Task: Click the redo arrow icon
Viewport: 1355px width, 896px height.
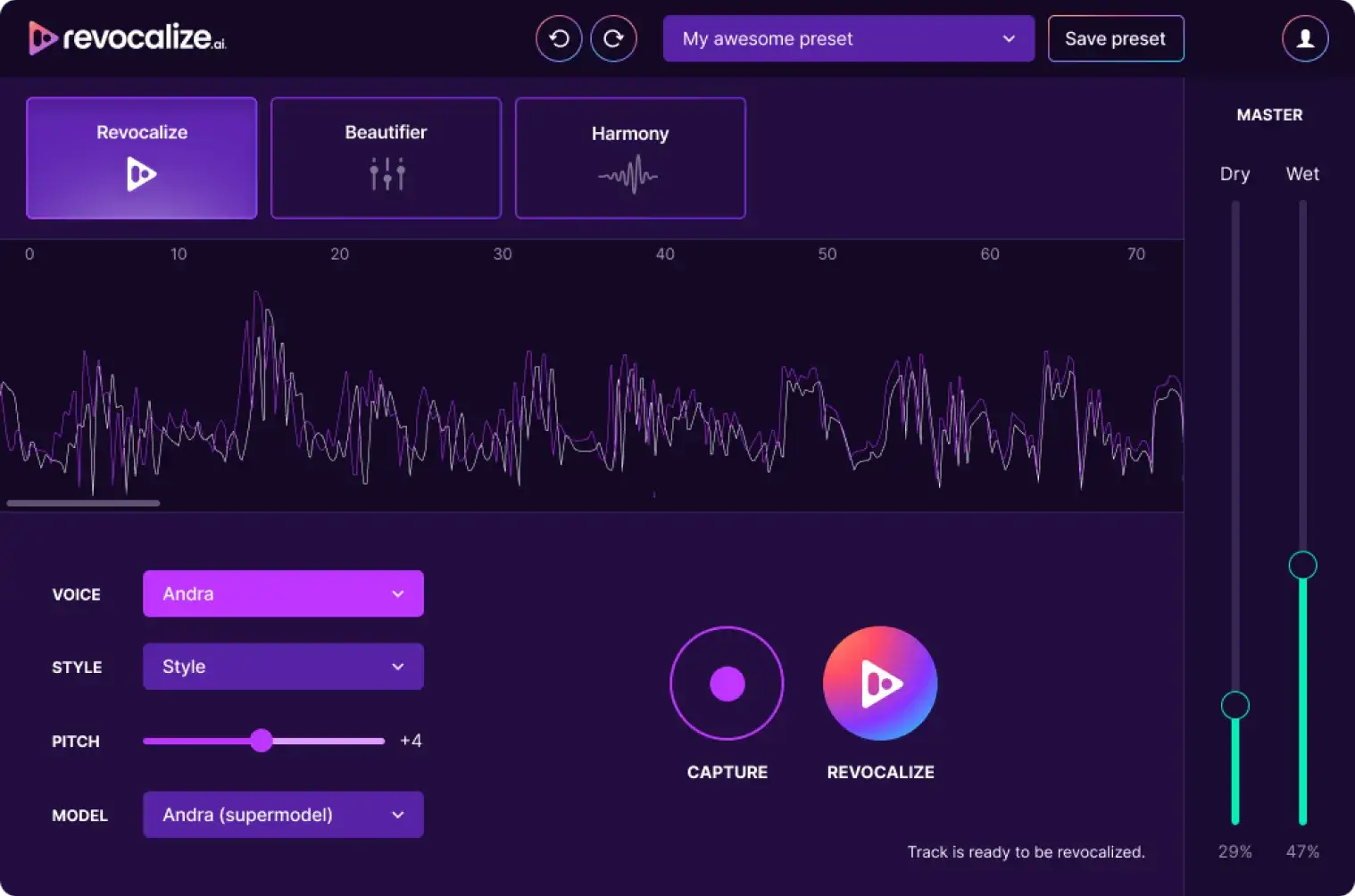Action: [x=614, y=38]
